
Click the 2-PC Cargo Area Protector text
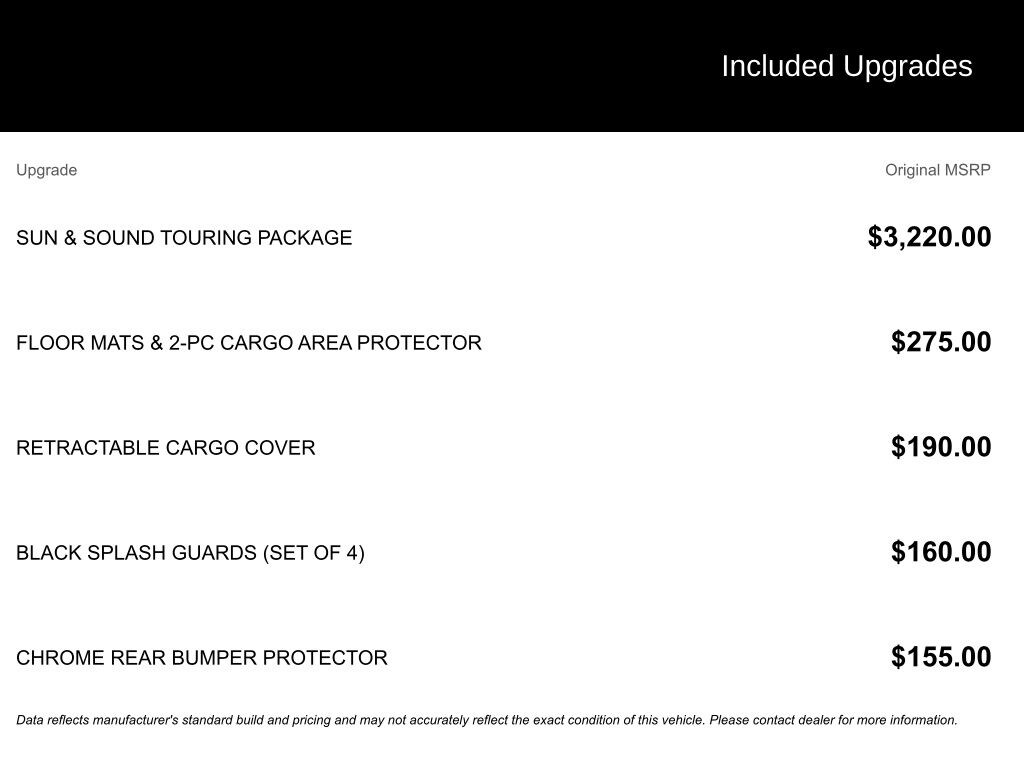(x=325, y=343)
